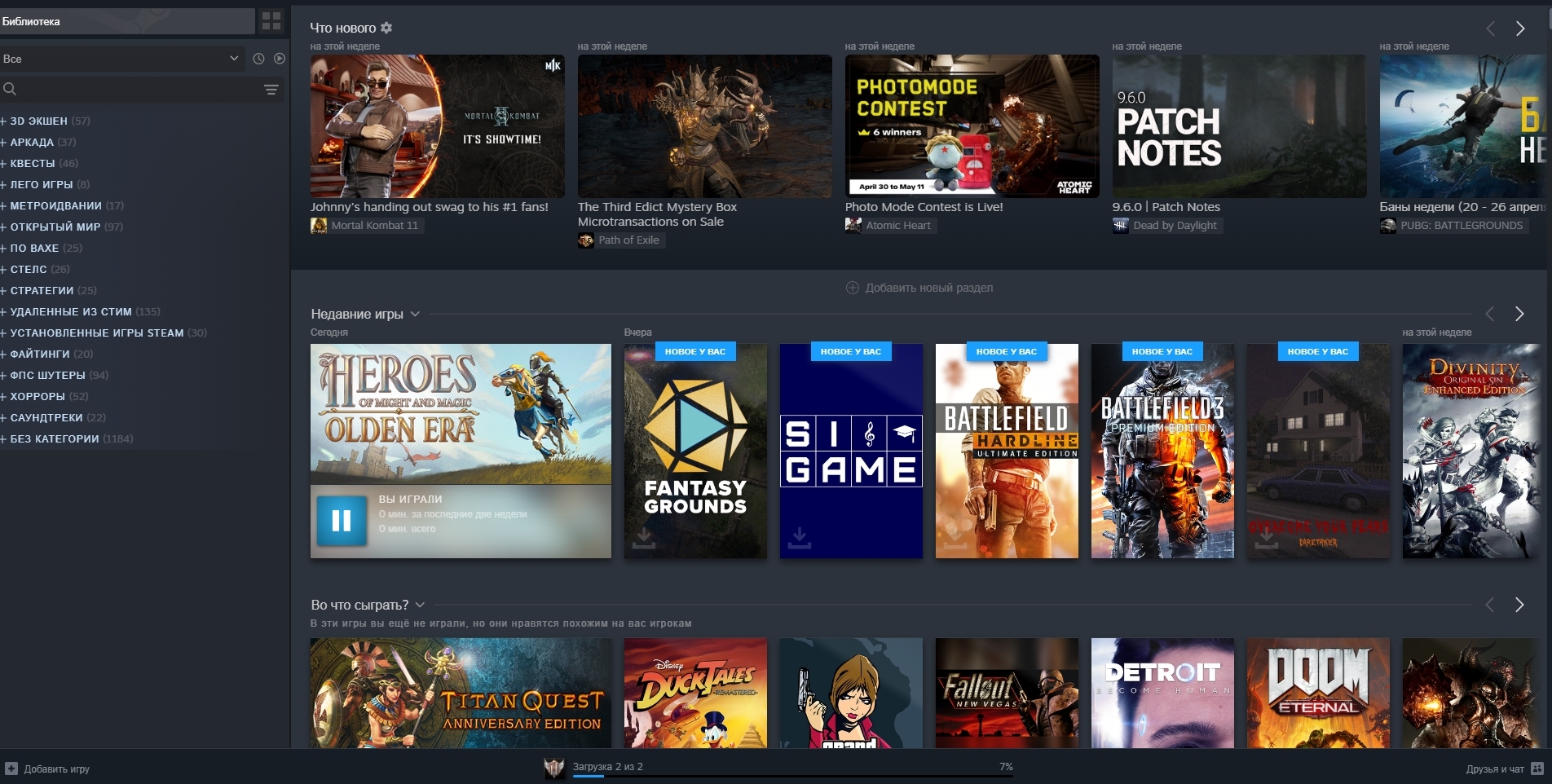Expand the Во что сыграть? dropdown
This screenshot has width=1552, height=784.
point(420,605)
